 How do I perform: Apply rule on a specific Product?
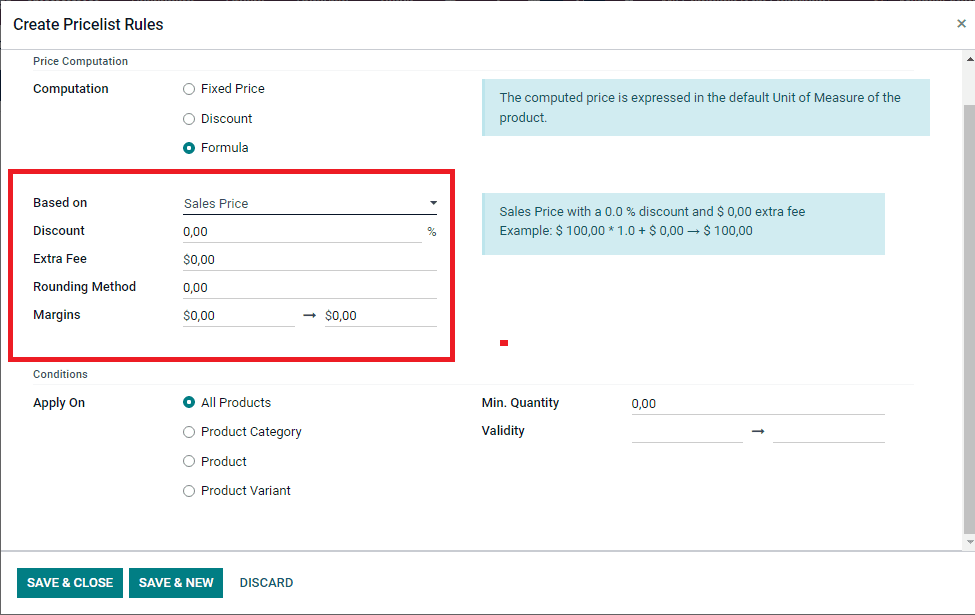[x=188, y=461]
